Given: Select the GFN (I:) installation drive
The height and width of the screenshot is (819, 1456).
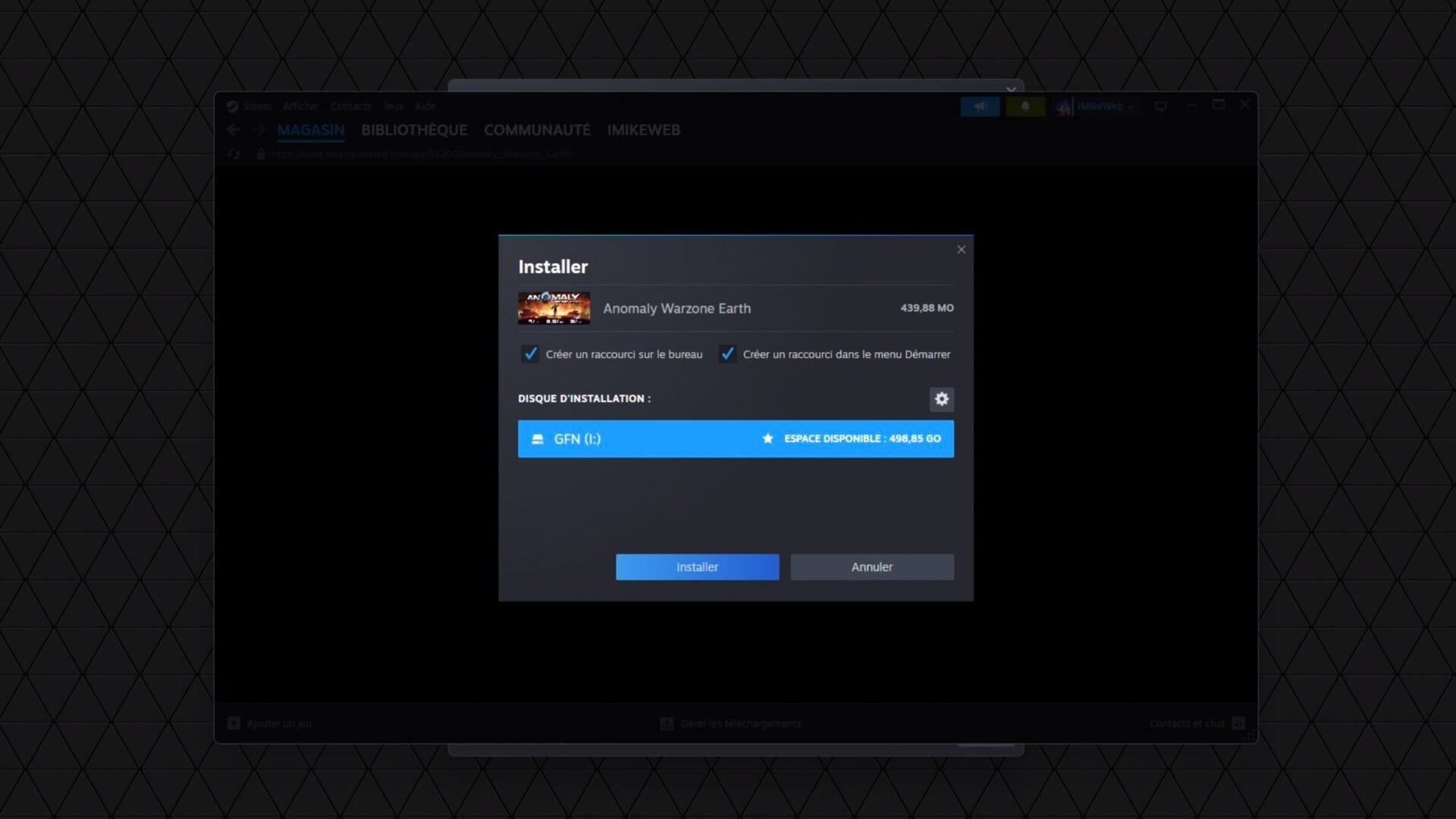Looking at the screenshot, I should pyautogui.click(x=736, y=439).
